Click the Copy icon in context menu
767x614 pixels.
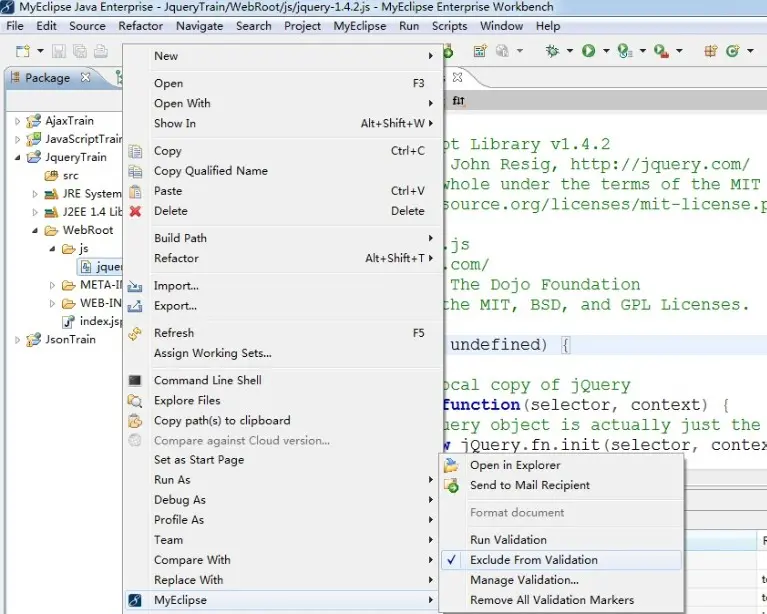click(x=135, y=151)
